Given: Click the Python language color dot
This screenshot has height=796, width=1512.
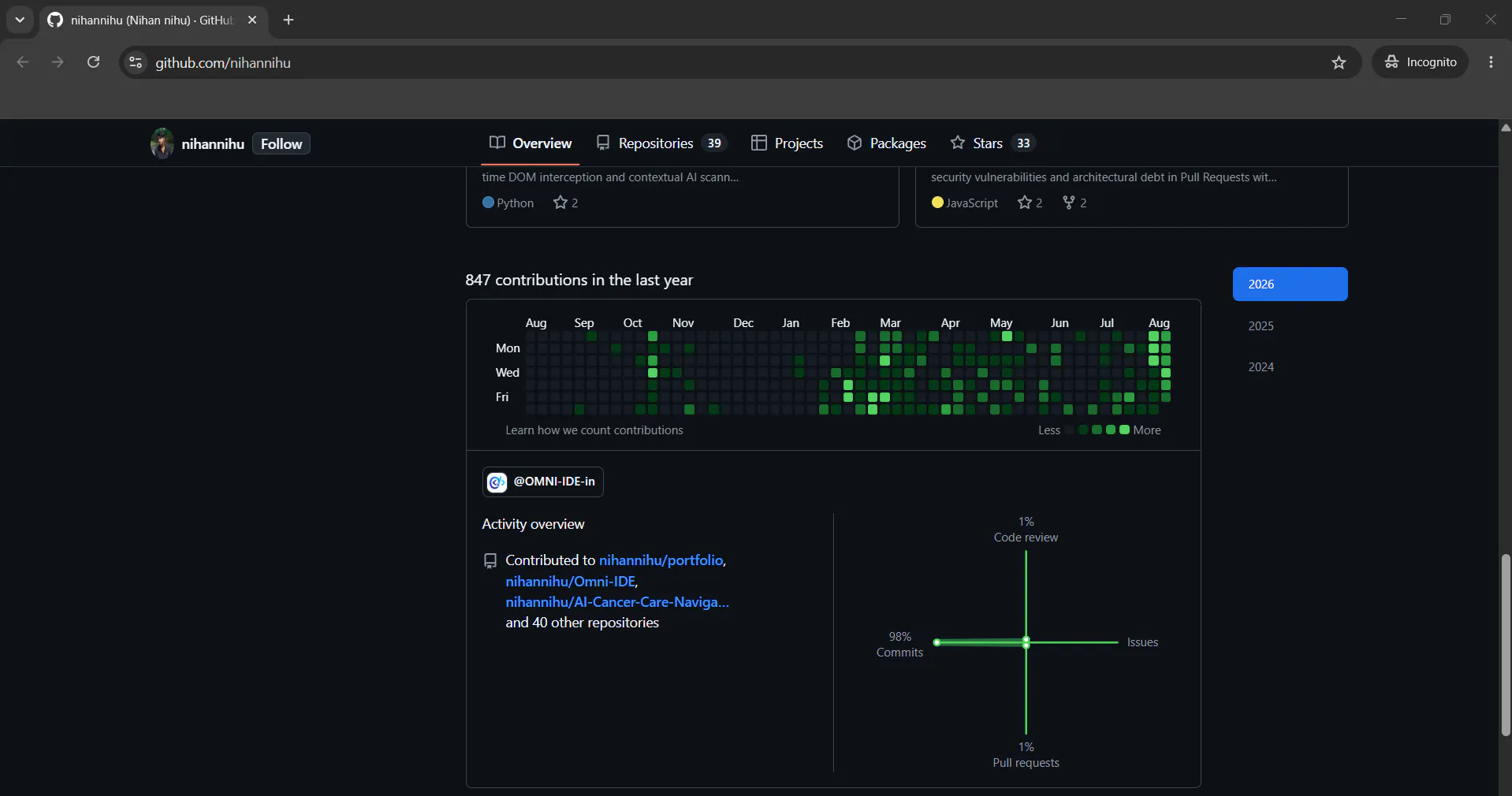Looking at the screenshot, I should 488,203.
